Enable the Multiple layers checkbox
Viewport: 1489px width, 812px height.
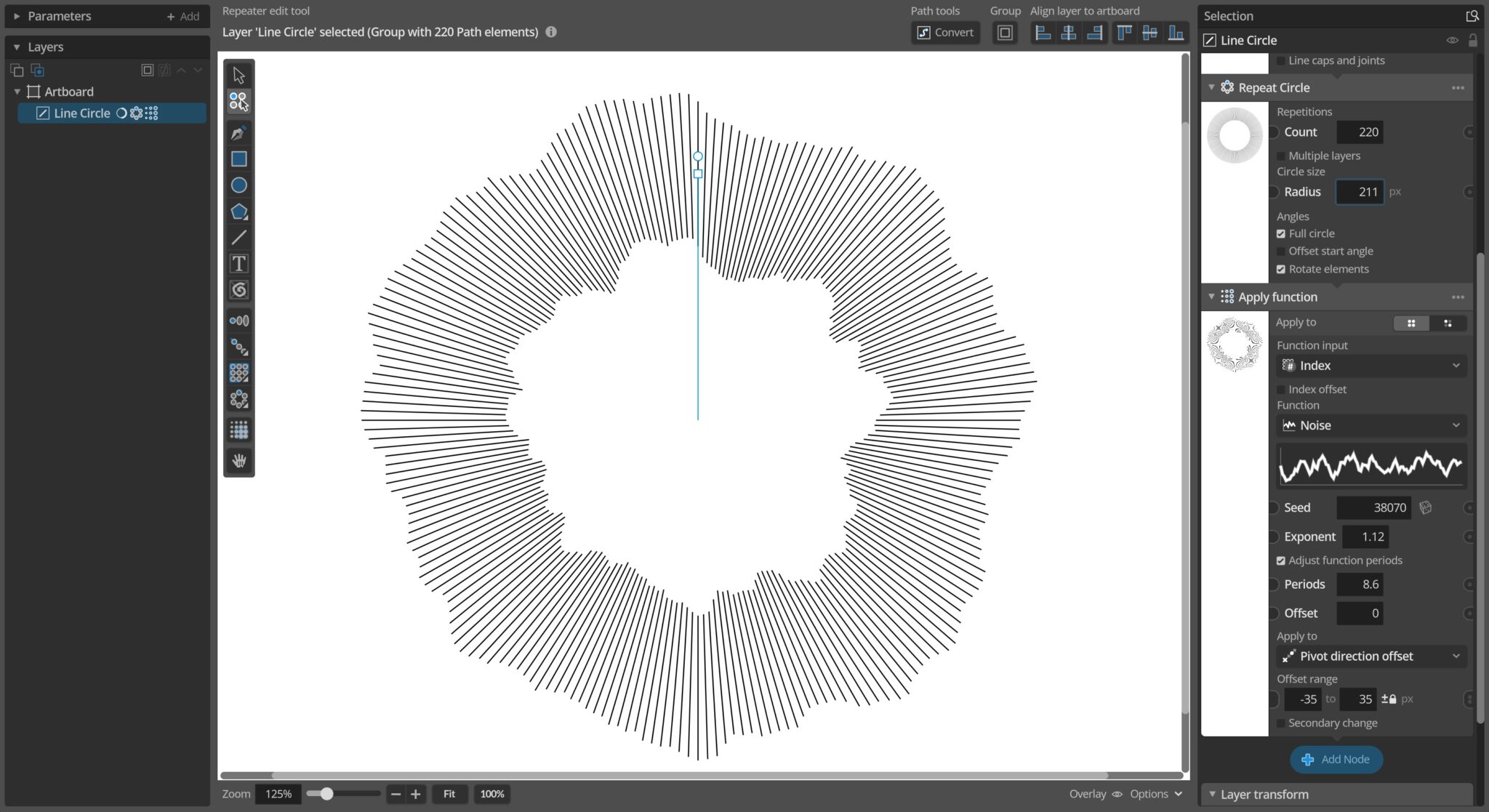point(1281,156)
